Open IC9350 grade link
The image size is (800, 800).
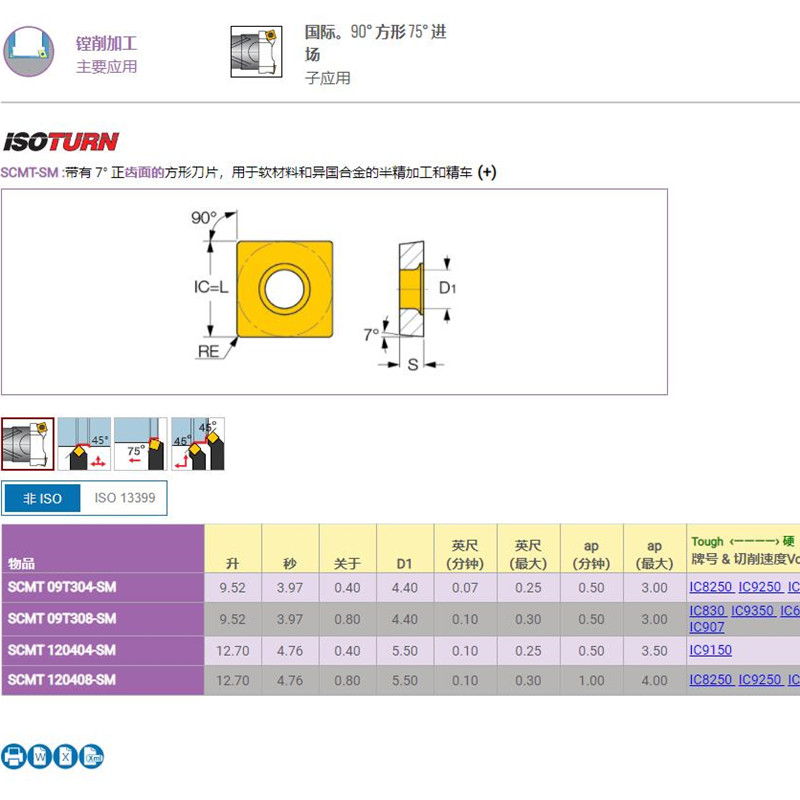click(752, 611)
